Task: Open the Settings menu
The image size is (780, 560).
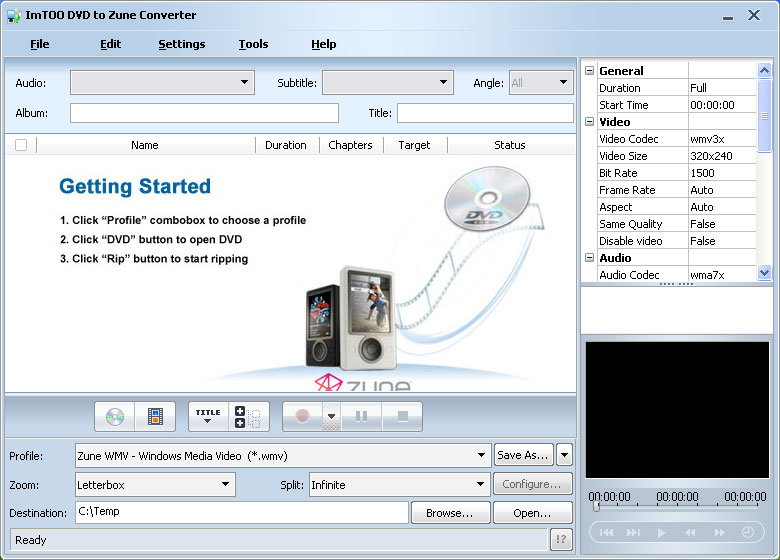Action: 181,44
